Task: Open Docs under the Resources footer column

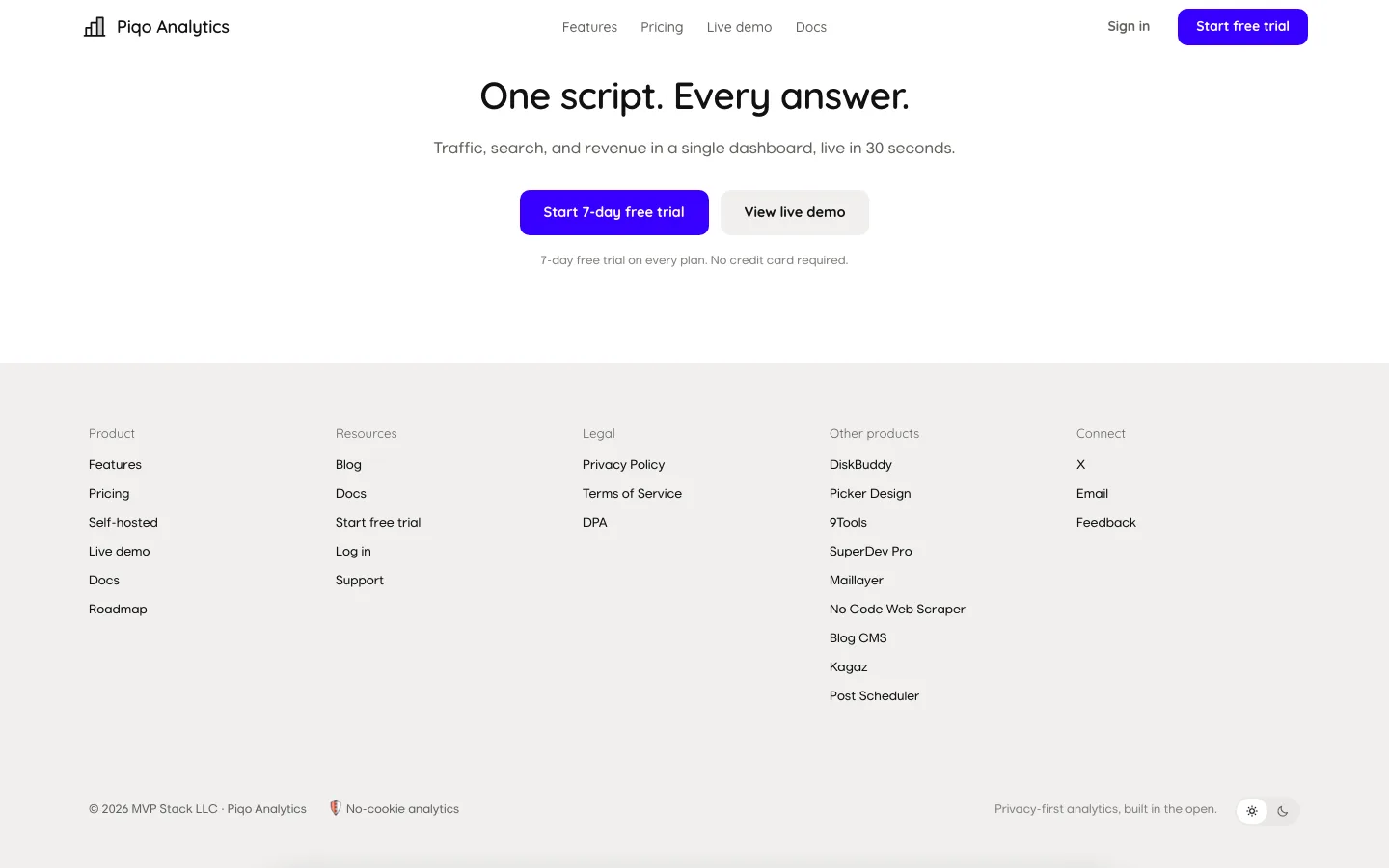Action: (x=351, y=493)
